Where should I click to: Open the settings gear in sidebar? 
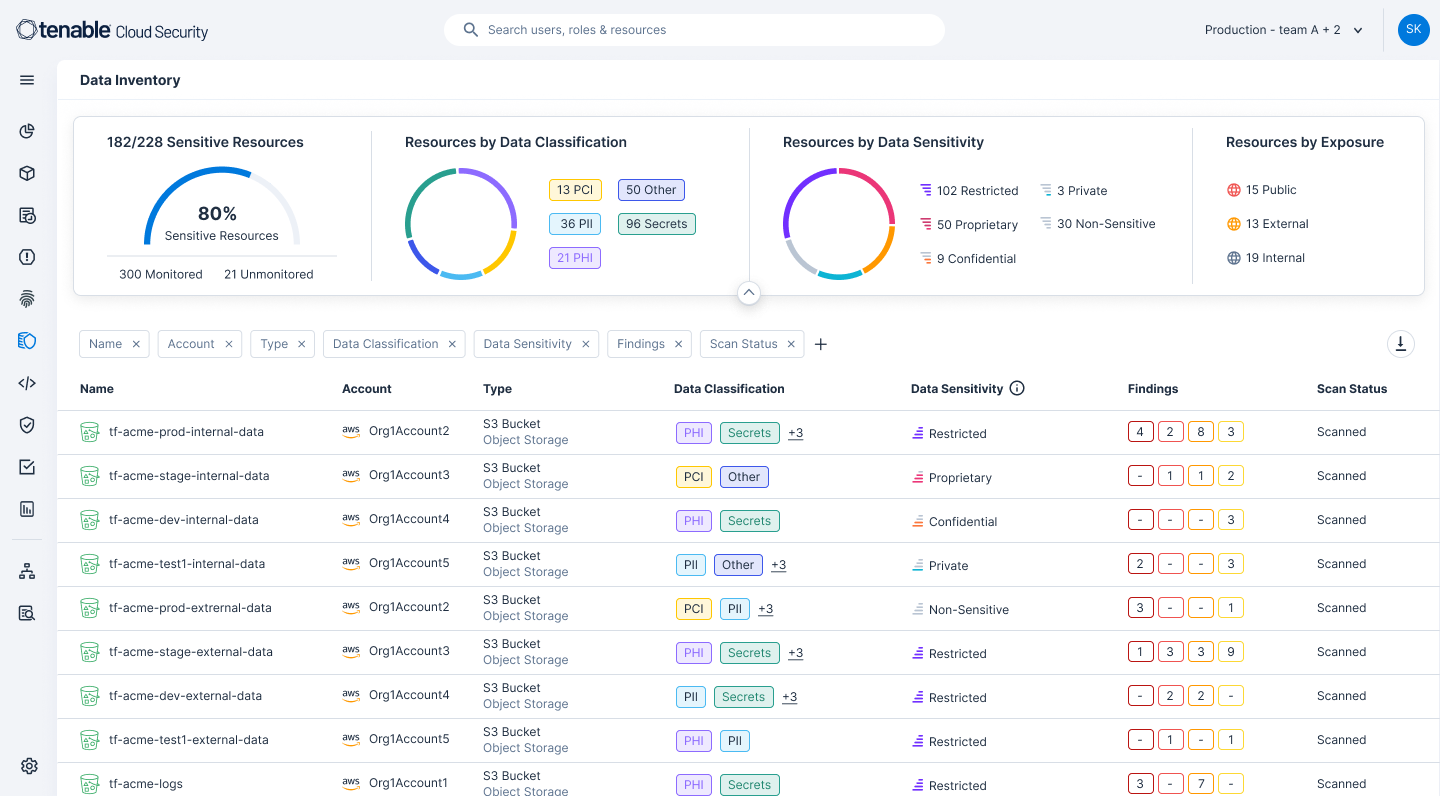click(29, 766)
